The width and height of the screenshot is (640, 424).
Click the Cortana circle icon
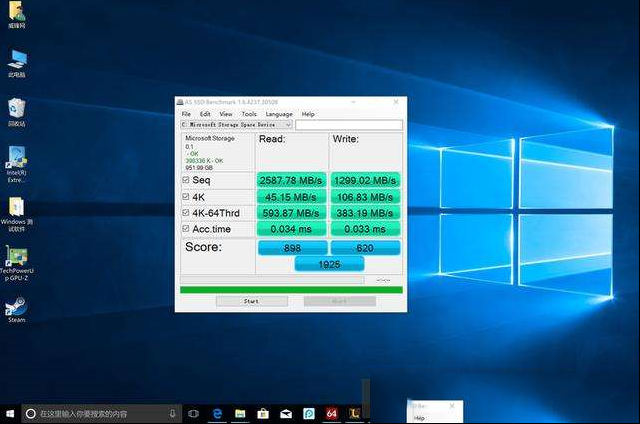click(31, 414)
